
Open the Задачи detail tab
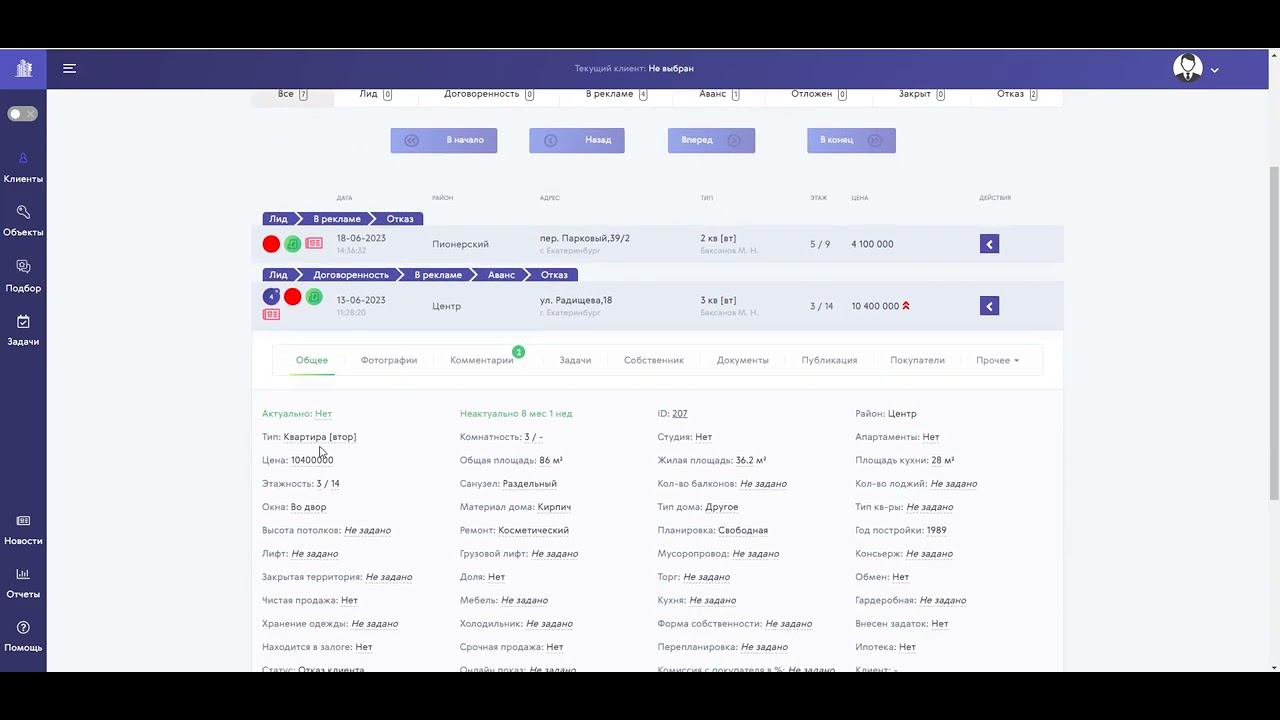coord(575,360)
